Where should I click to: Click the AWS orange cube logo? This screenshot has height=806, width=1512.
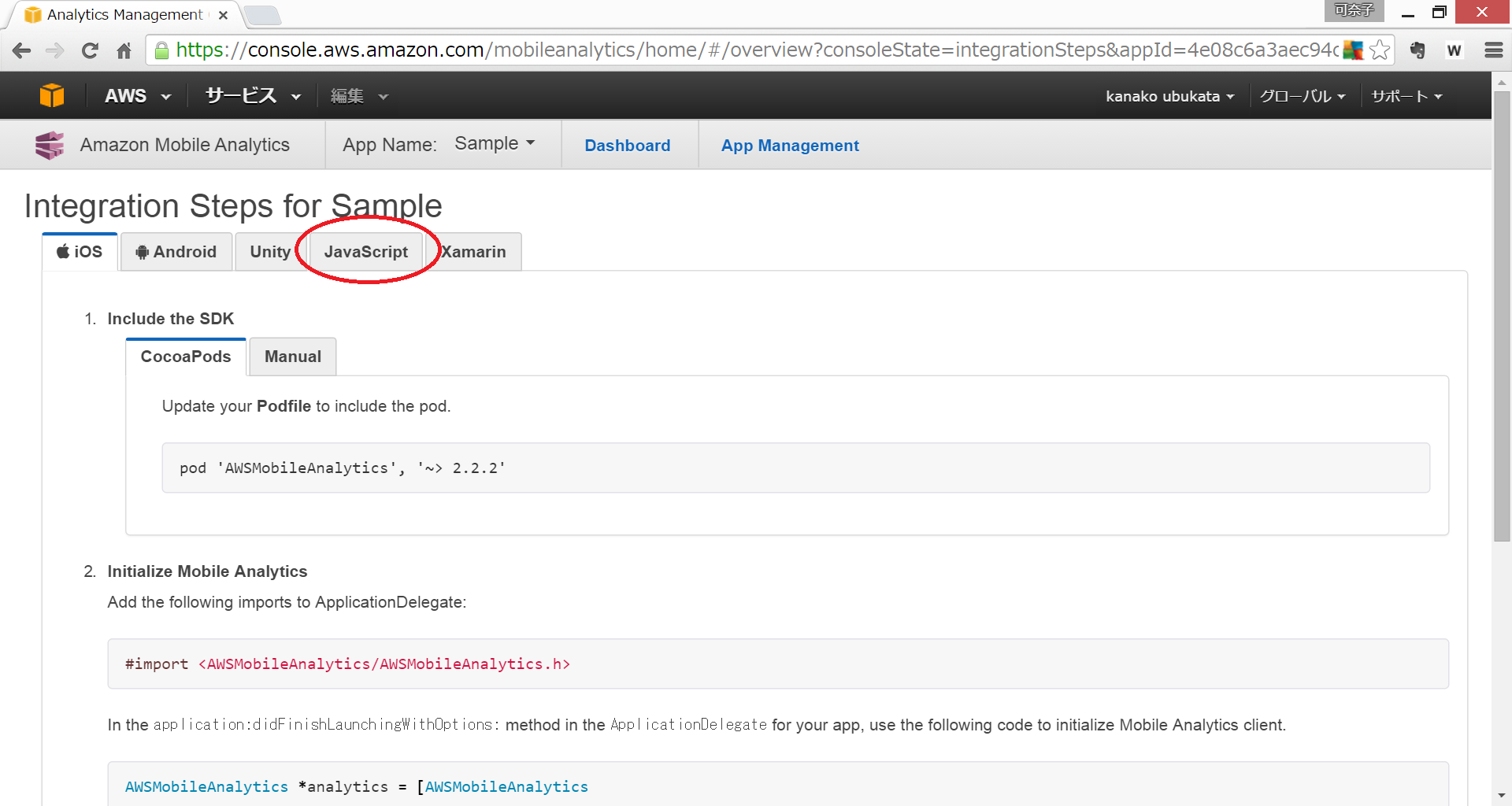(x=52, y=96)
